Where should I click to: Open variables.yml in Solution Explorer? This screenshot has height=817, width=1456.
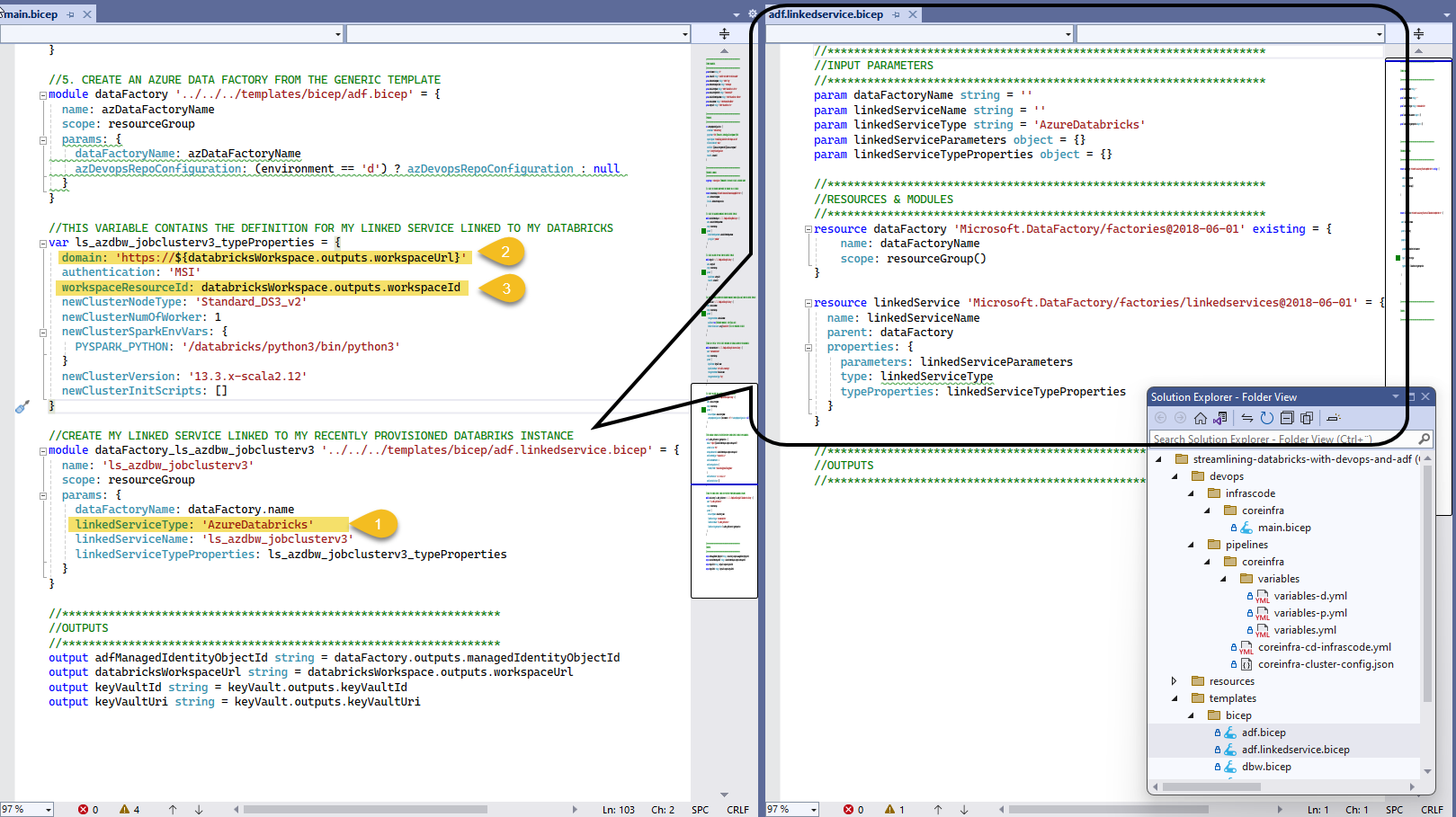pyautogui.click(x=1304, y=630)
